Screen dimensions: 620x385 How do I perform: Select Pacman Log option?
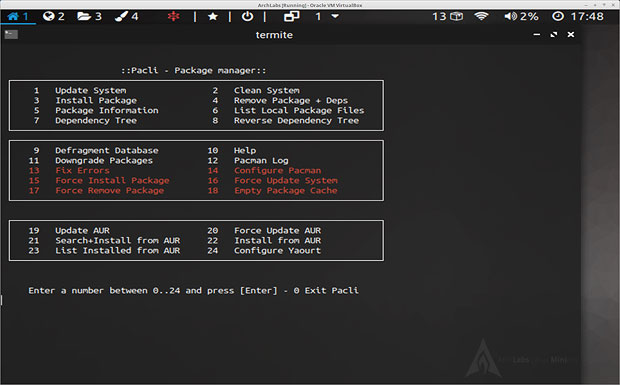(x=261, y=160)
